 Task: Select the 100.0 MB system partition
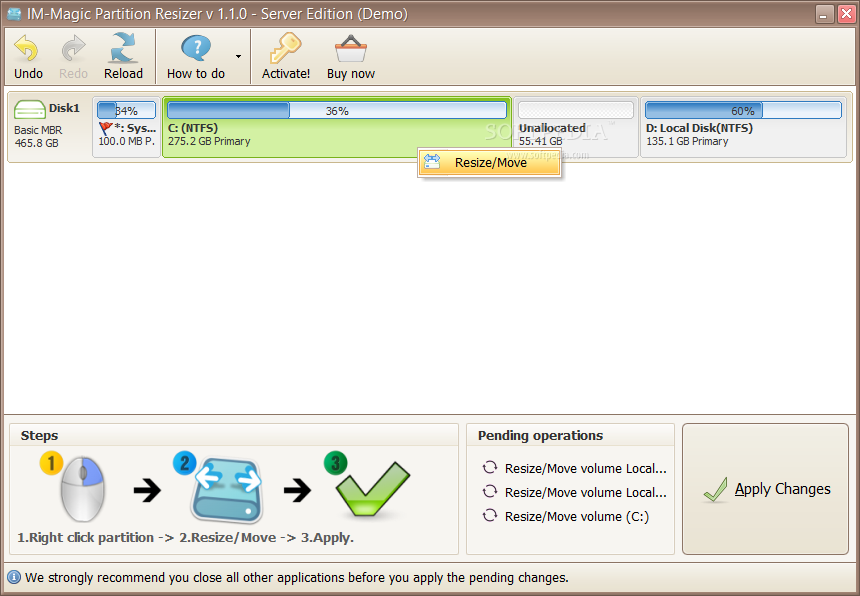[126, 135]
